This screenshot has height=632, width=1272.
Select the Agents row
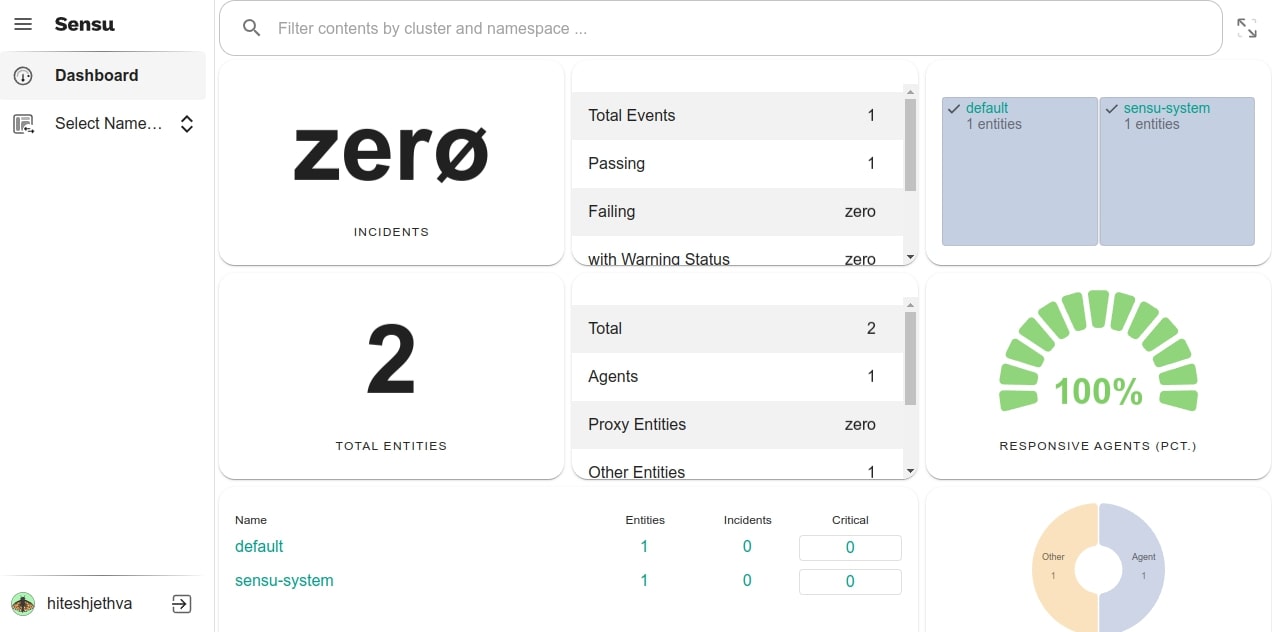[x=738, y=376]
